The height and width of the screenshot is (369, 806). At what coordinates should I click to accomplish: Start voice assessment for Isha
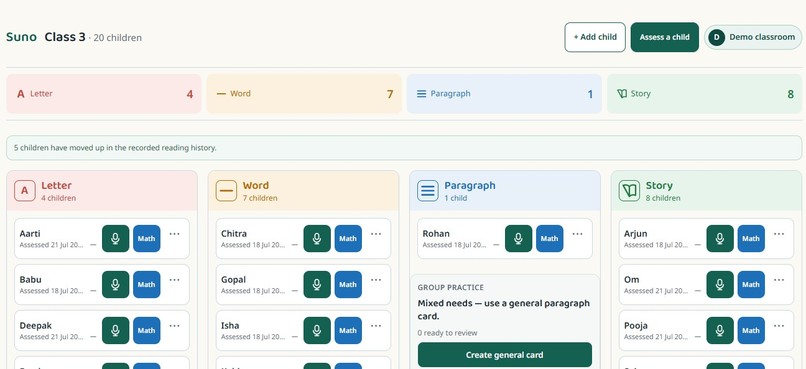[x=317, y=330]
